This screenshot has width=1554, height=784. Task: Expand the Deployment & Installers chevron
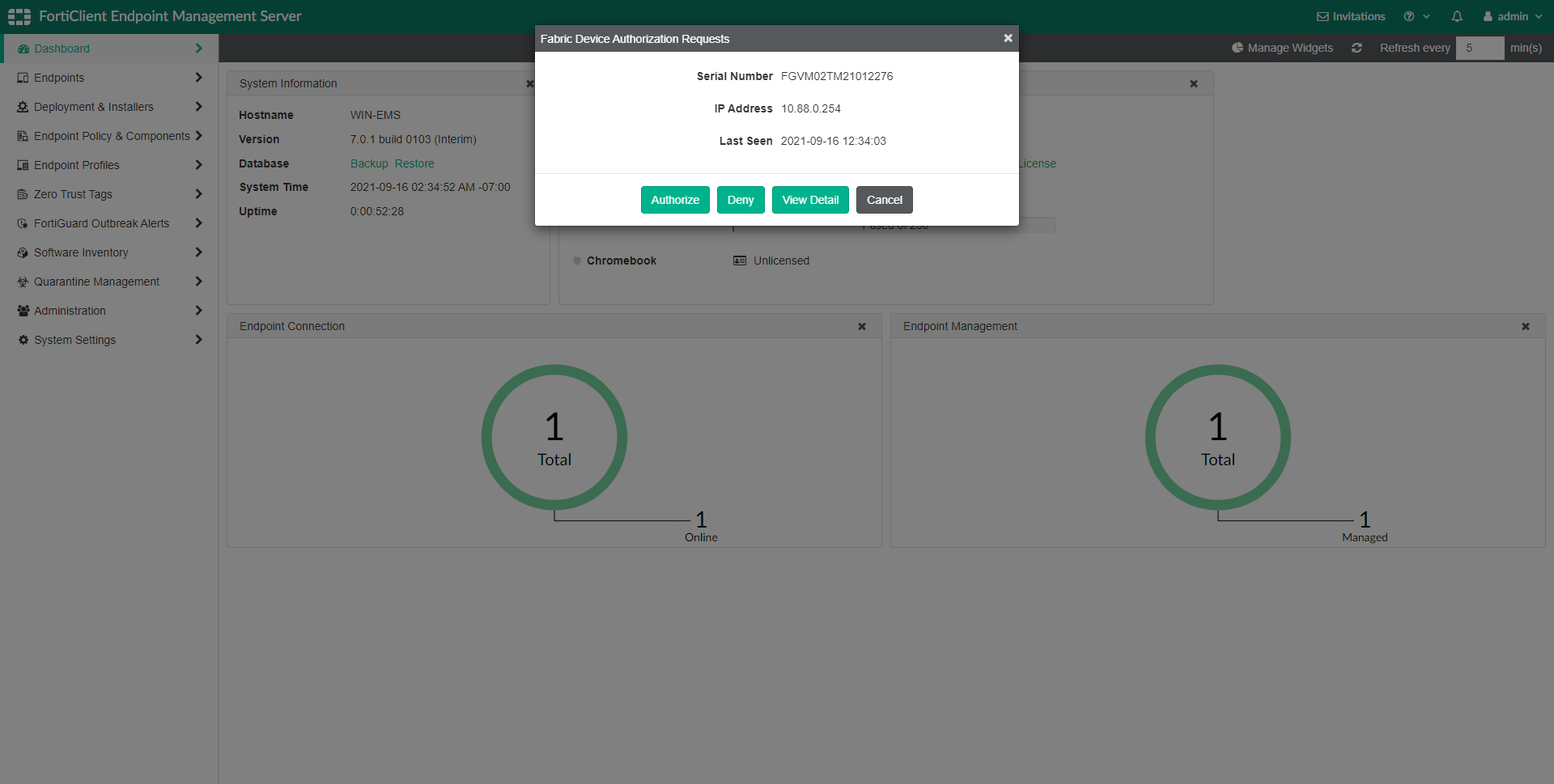[x=198, y=107]
